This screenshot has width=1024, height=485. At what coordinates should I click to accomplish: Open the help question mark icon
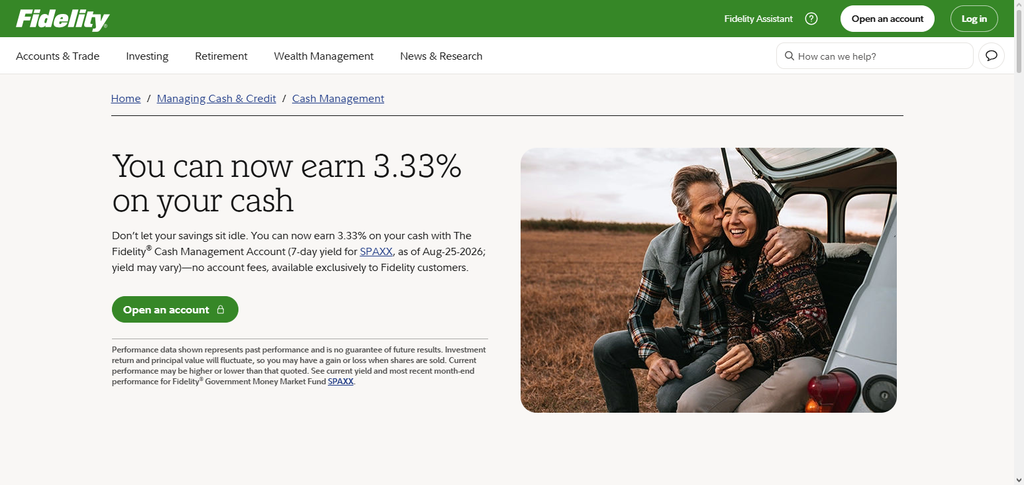[x=811, y=19]
